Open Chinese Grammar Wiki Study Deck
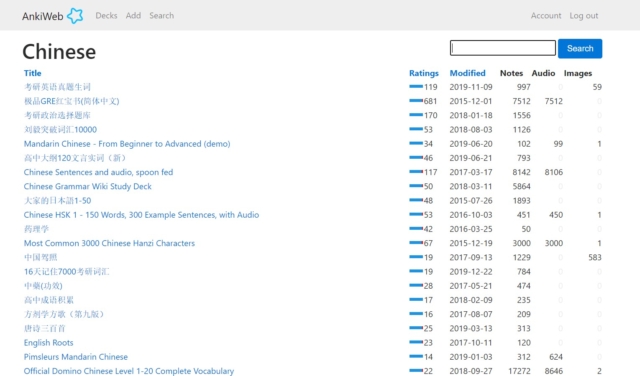This screenshot has width=640, height=376. (87, 187)
